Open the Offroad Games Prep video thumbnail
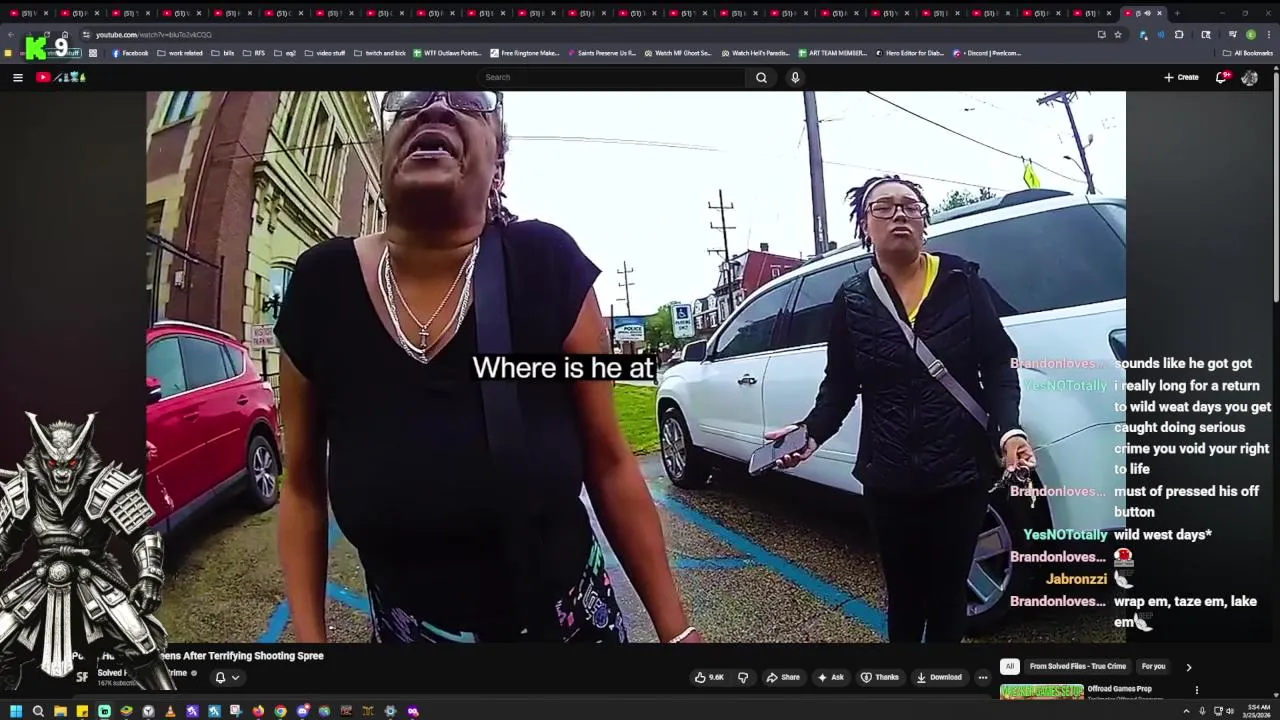The width and height of the screenshot is (1280, 720). point(1041,691)
